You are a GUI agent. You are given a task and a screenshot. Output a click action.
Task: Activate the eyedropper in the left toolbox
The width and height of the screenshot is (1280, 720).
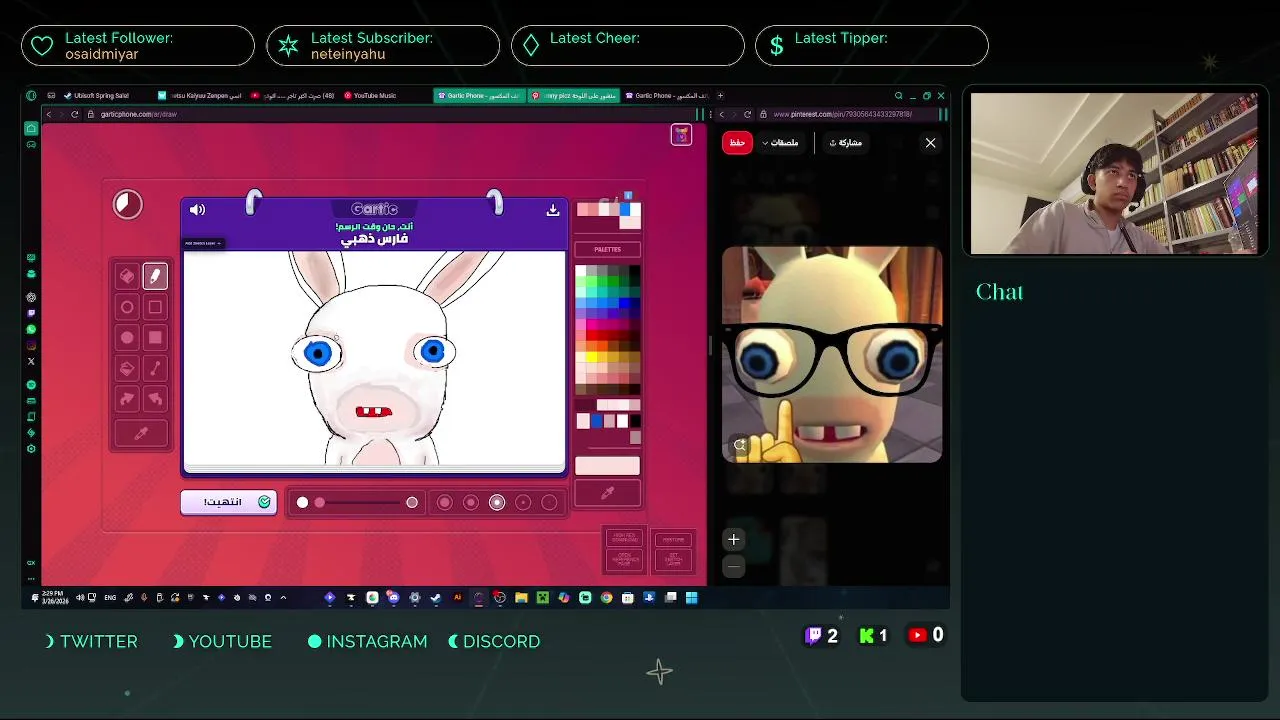tap(141, 434)
